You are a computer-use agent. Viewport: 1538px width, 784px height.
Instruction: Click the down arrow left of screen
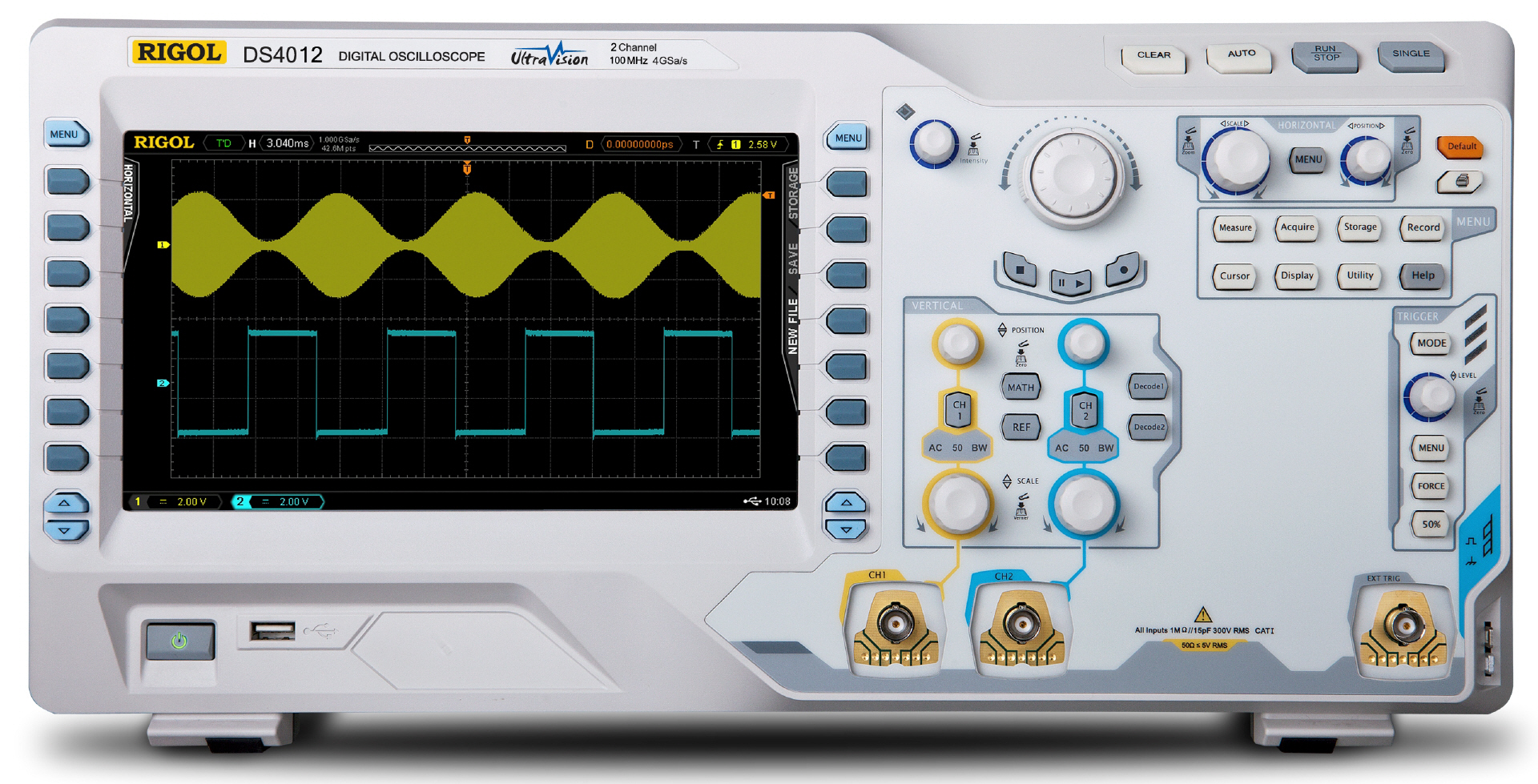coord(64,530)
